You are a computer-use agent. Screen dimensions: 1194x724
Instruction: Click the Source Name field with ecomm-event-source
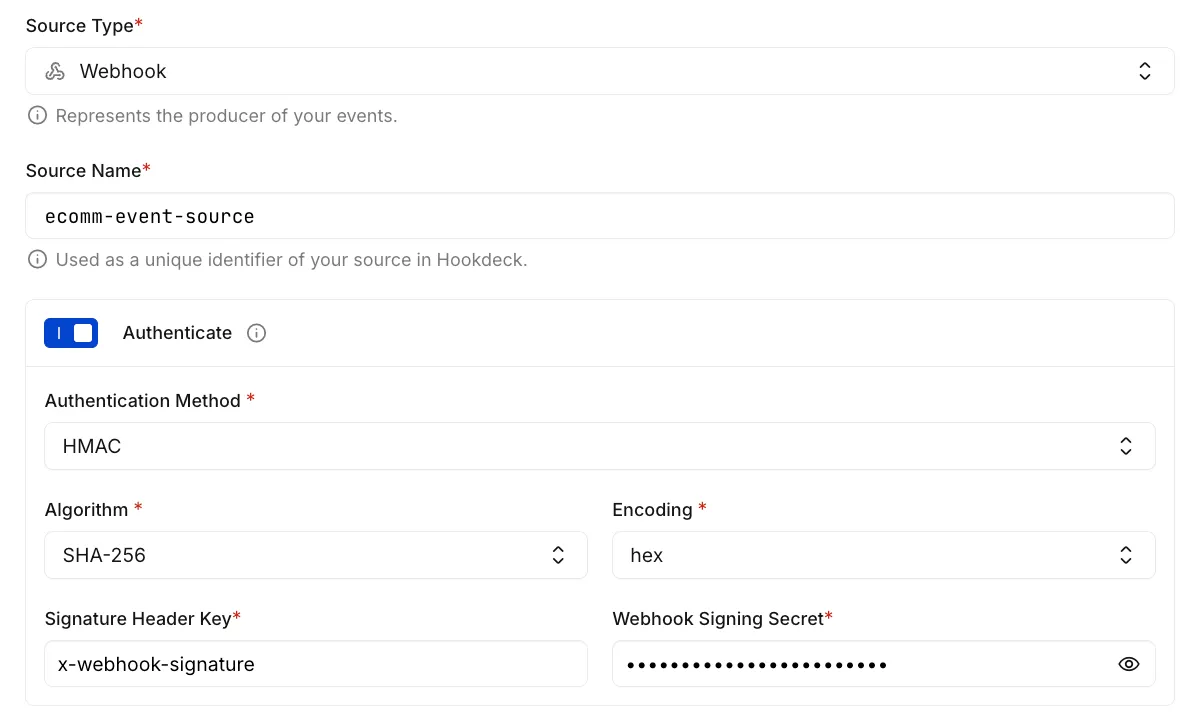pos(600,216)
